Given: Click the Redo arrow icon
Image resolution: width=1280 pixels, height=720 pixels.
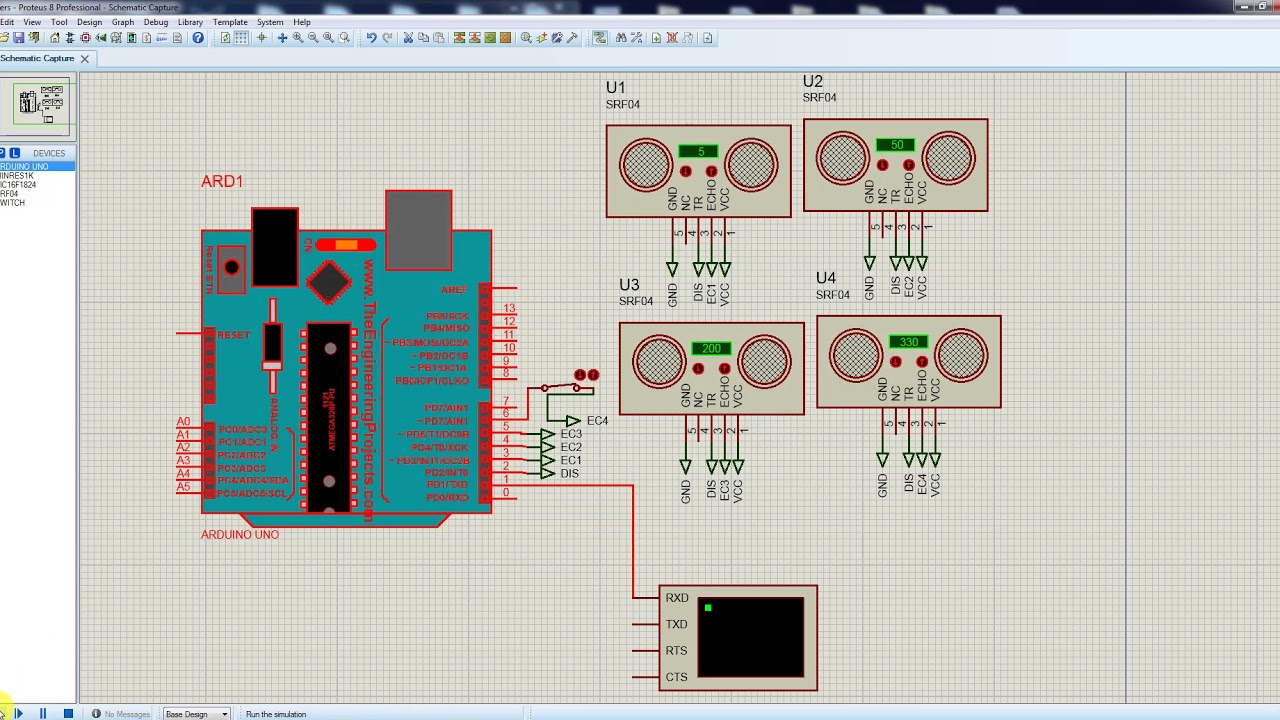Looking at the screenshot, I should point(387,38).
